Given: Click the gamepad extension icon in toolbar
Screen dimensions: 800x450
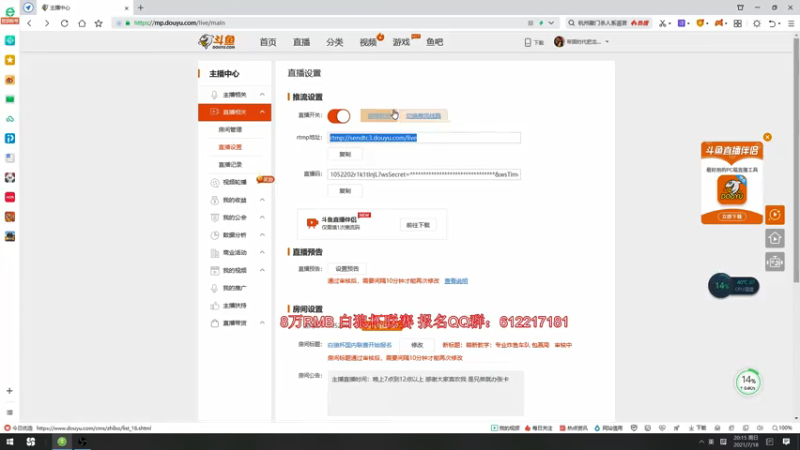Looking at the screenshot, I should [x=719, y=23].
